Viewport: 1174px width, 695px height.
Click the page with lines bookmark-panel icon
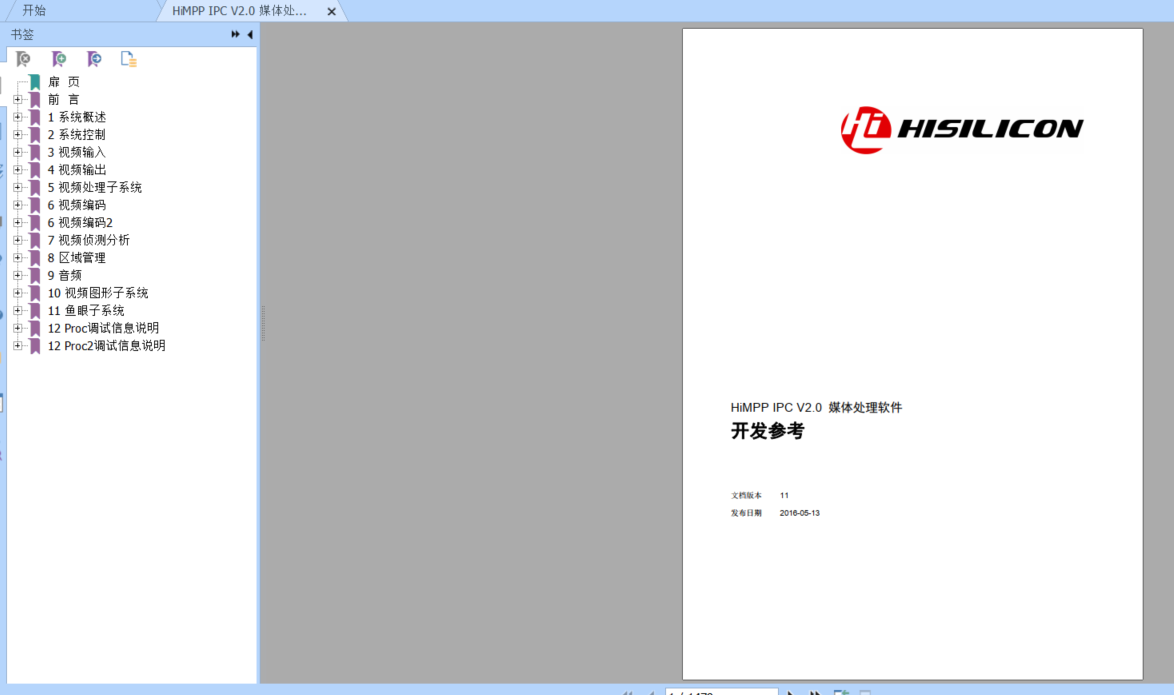[x=128, y=59]
